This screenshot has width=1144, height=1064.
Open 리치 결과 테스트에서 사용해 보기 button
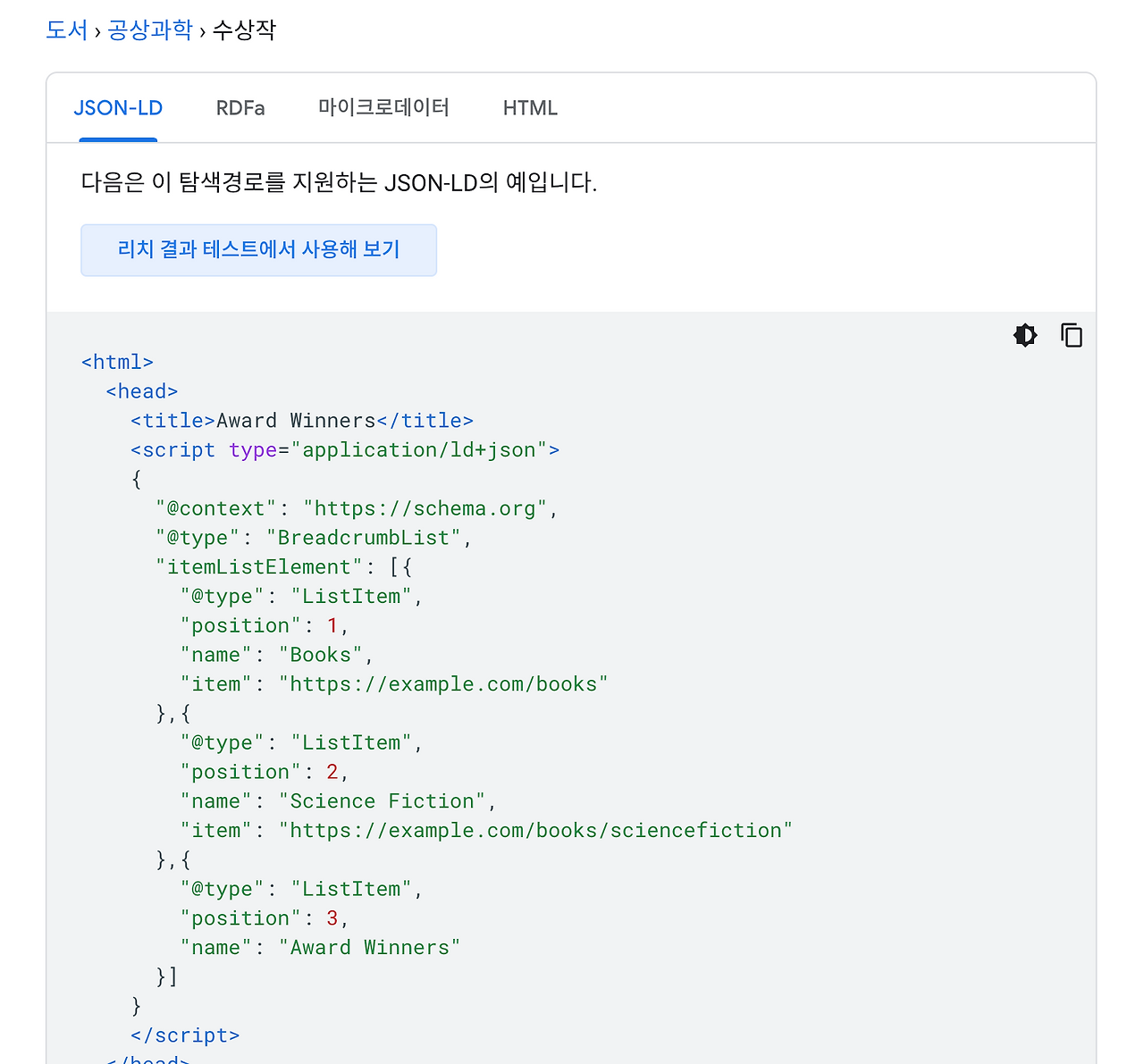click(x=258, y=250)
